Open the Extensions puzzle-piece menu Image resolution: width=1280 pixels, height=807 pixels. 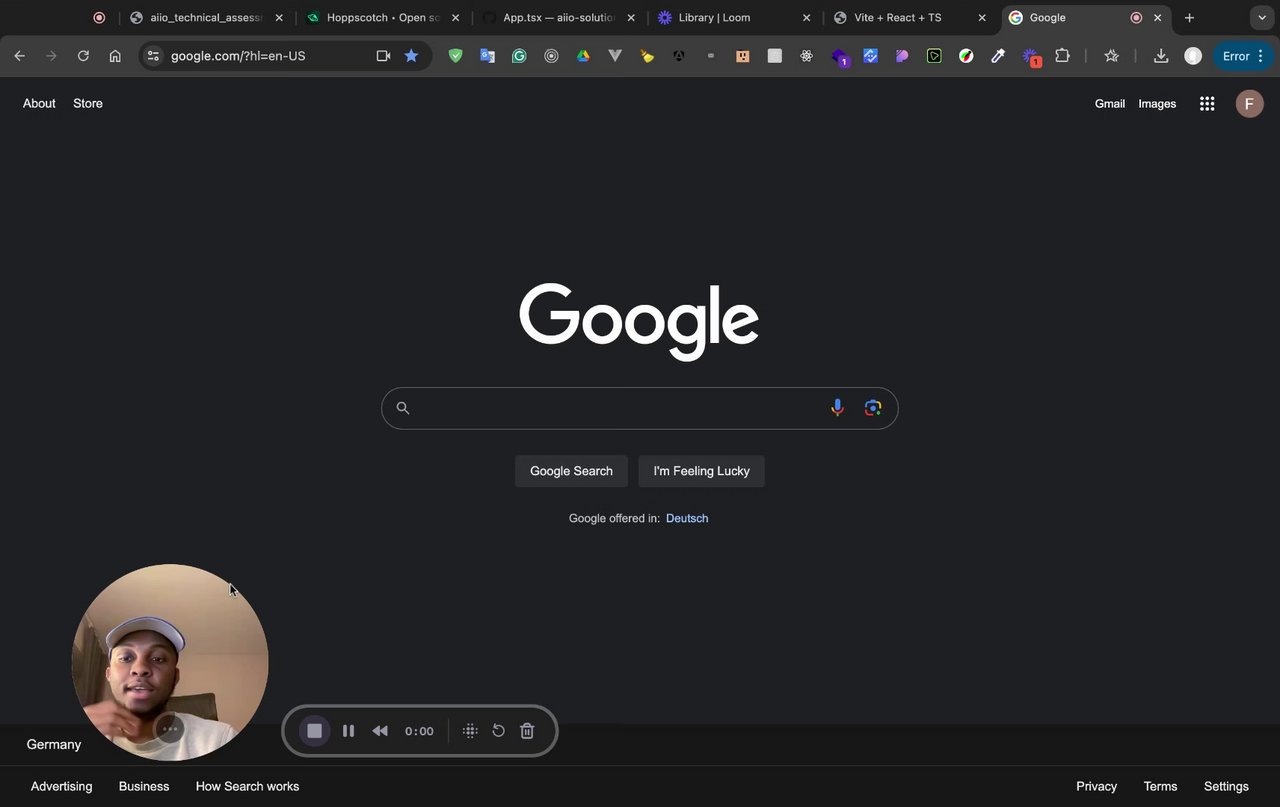pyautogui.click(x=1062, y=56)
